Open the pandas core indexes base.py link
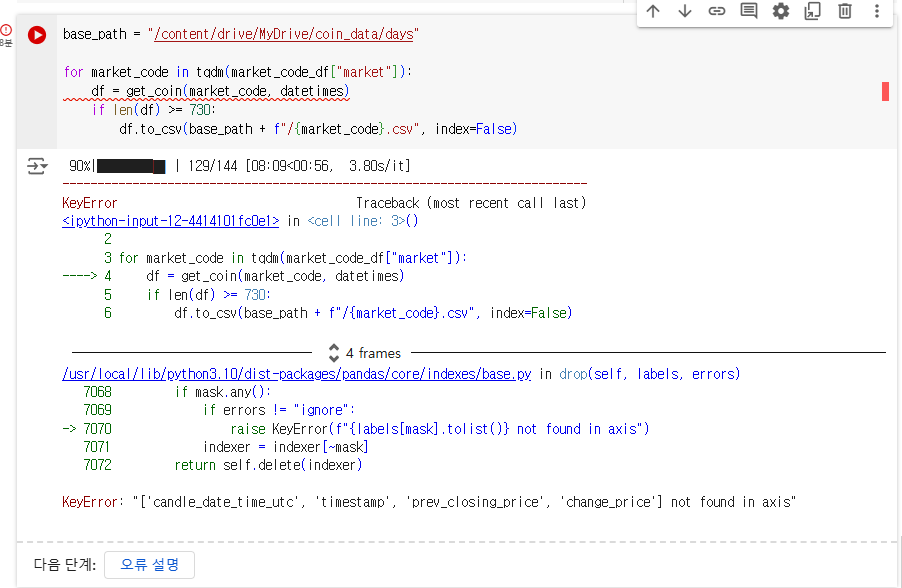Viewport: 902px width, 588px height. (x=296, y=374)
